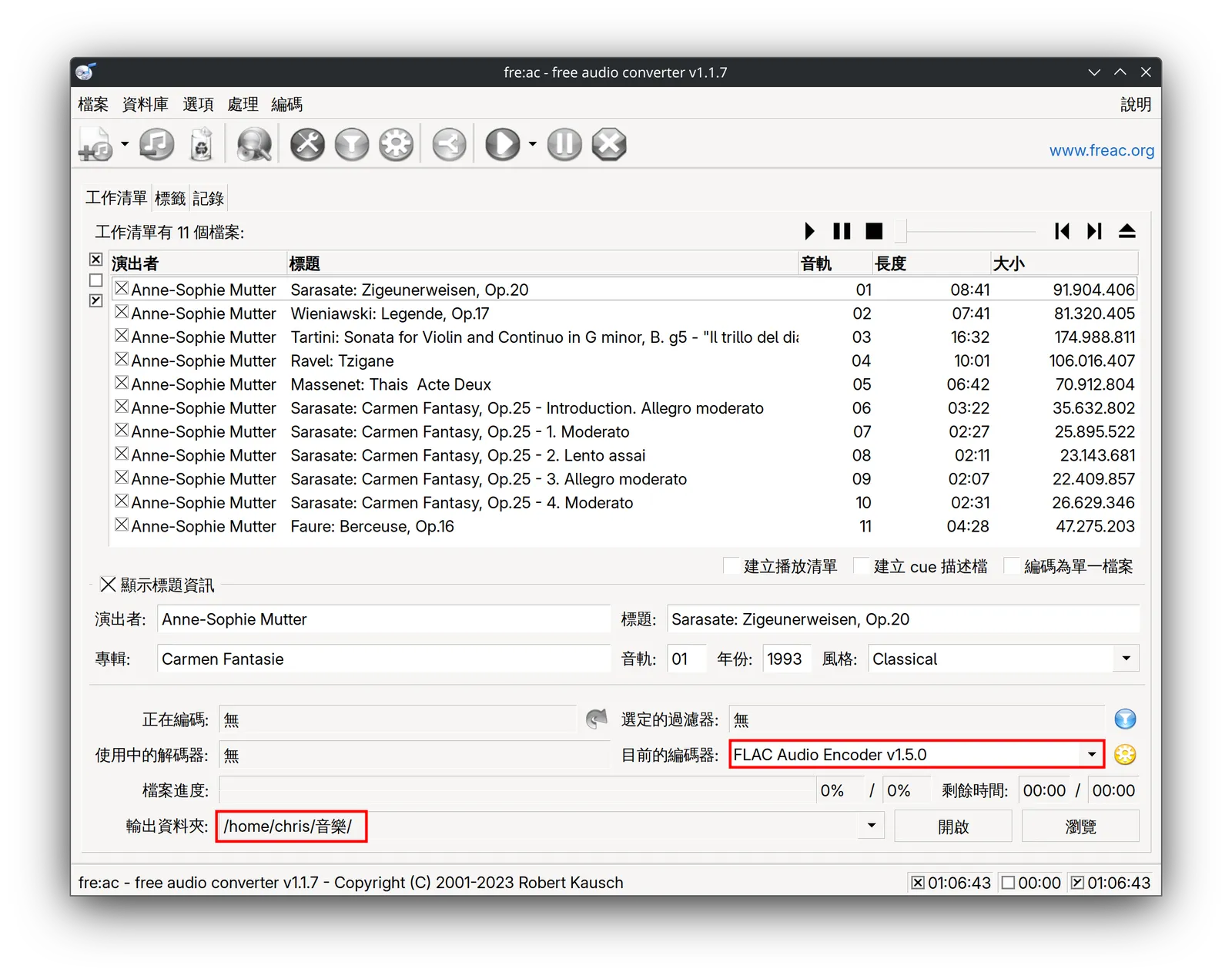Click the greyed share toolbar icon
Image resolution: width=1232 pixels, height=979 pixels.
point(449,144)
